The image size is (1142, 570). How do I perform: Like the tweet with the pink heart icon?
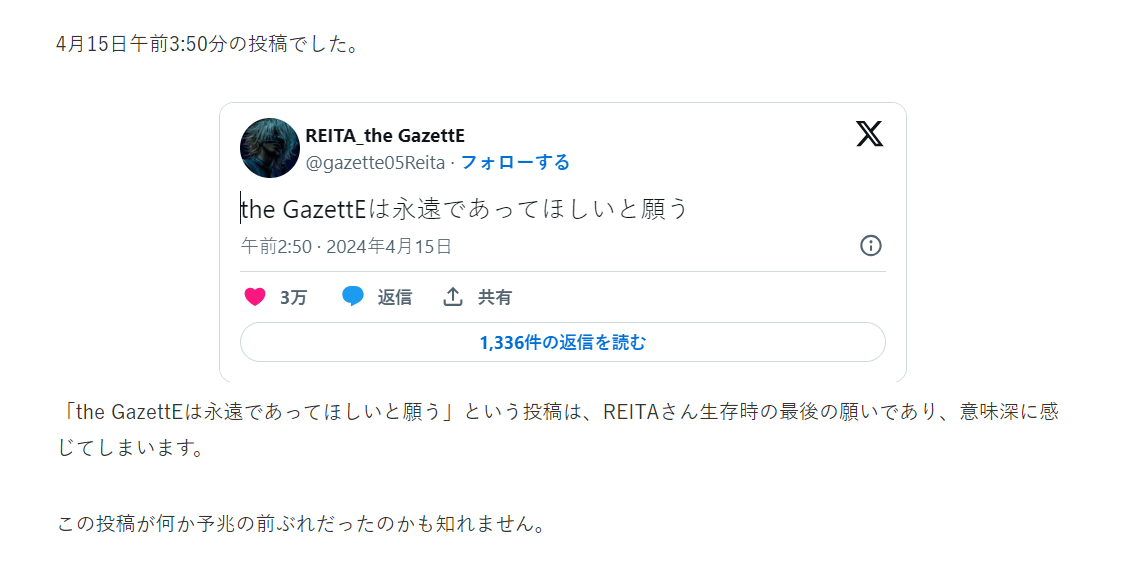point(255,297)
